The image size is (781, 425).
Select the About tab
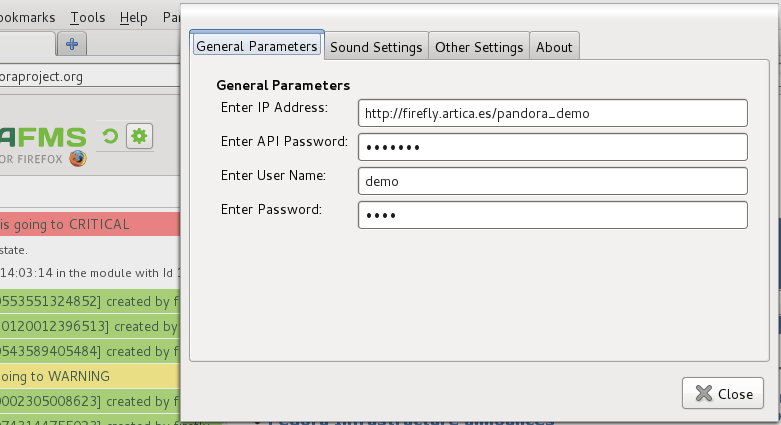[x=554, y=47]
